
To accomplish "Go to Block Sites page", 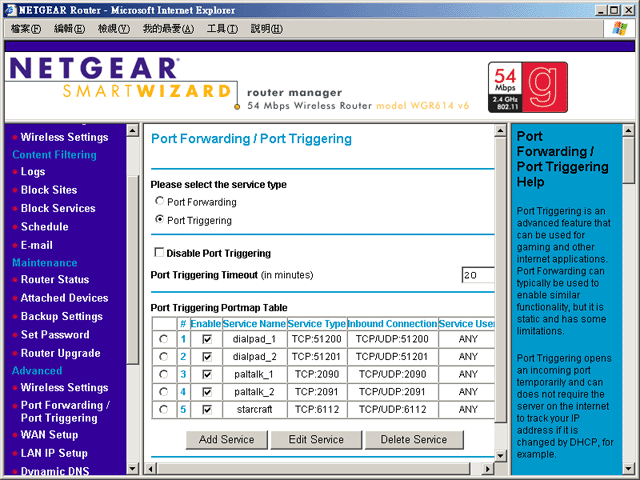I will click(x=49, y=190).
